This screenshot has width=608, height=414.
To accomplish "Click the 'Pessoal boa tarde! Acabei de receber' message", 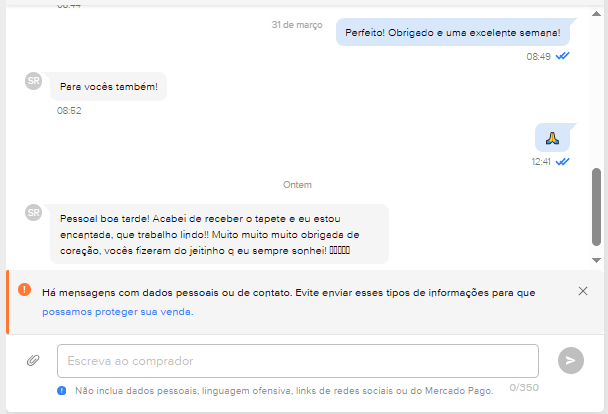I will pyautogui.click(x=219, y=234).
